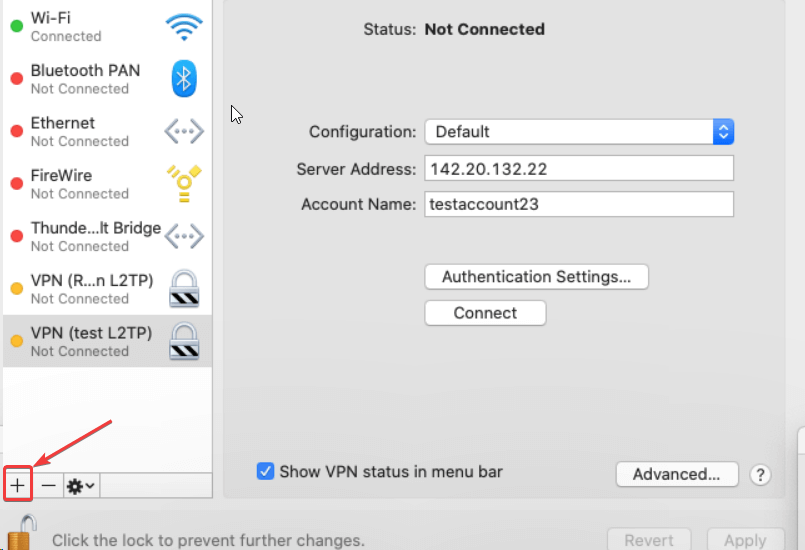Click the lock icon to prevent changes
805x550 pixels.
point(24,532)
